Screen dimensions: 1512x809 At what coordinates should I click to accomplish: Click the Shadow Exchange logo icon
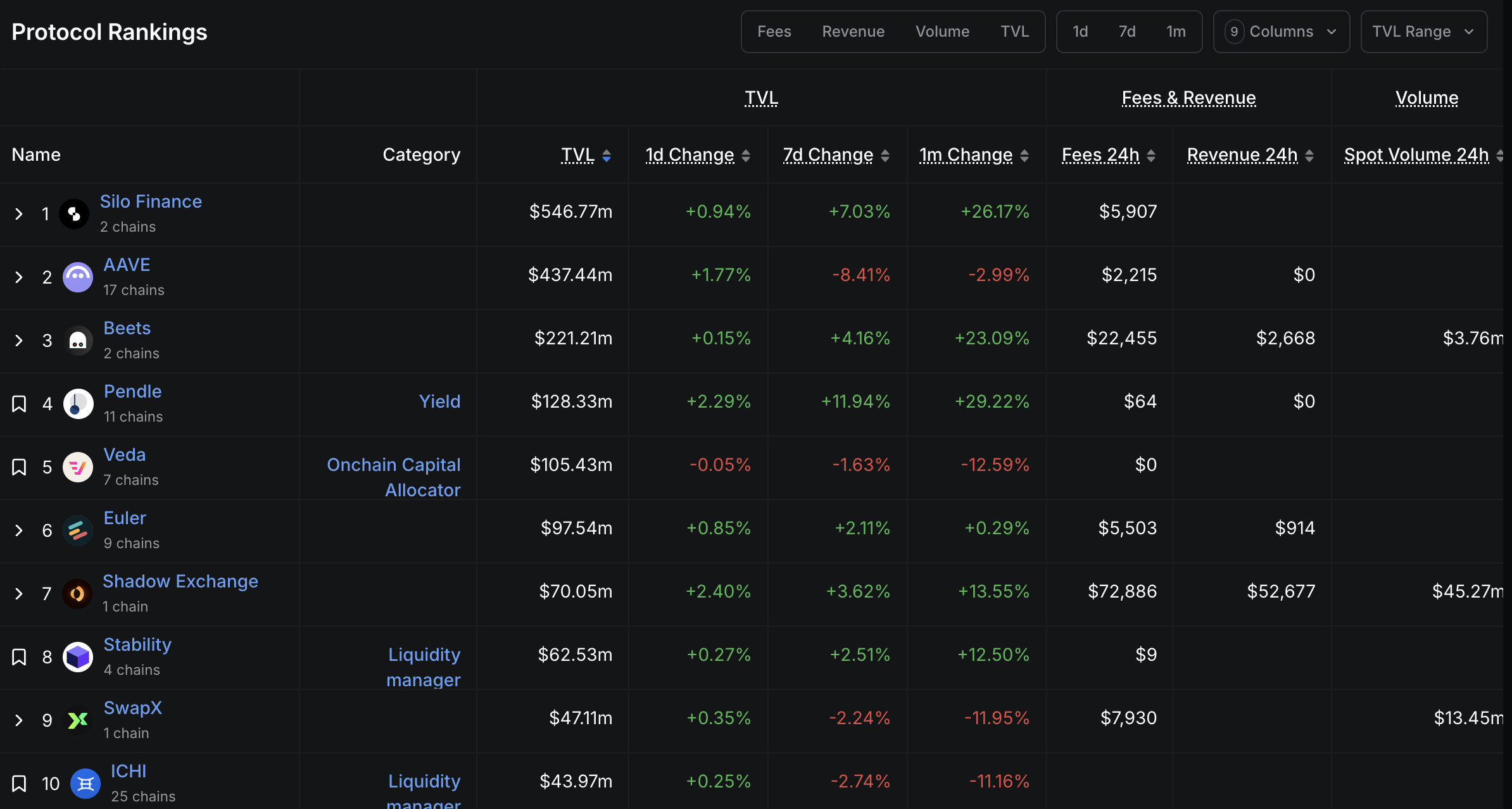77,594
